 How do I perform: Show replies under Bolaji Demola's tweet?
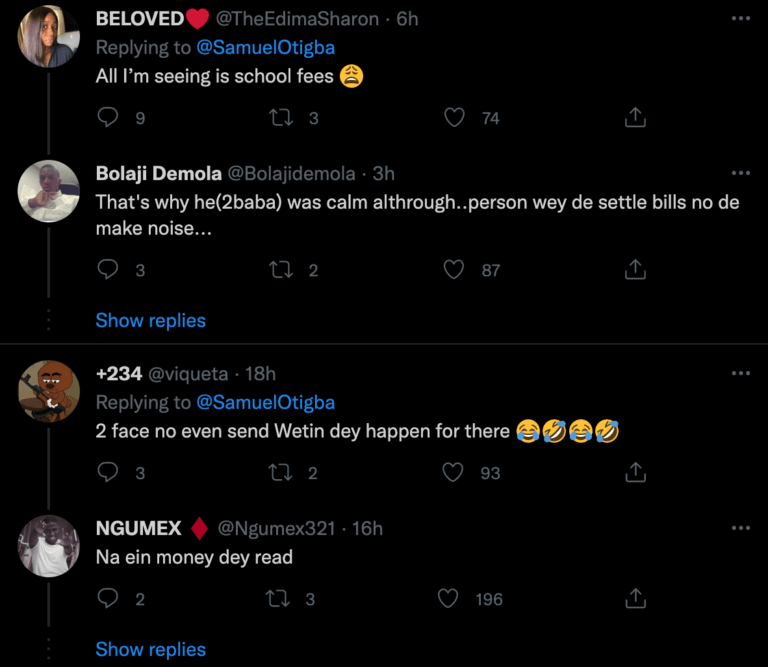[150, 321]
